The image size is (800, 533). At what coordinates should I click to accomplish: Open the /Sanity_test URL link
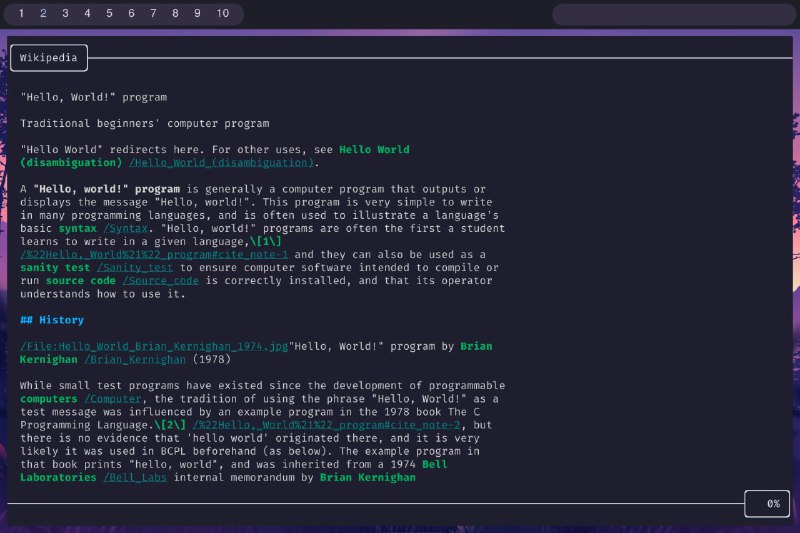(x=135, y=267)
